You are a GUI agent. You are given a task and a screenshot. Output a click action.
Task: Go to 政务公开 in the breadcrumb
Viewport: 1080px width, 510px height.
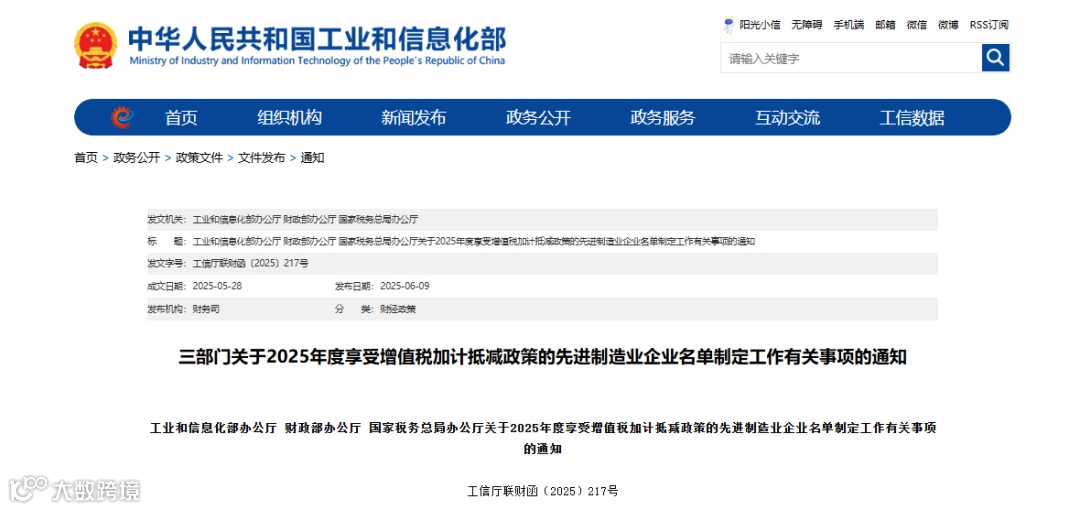[136, 158]
